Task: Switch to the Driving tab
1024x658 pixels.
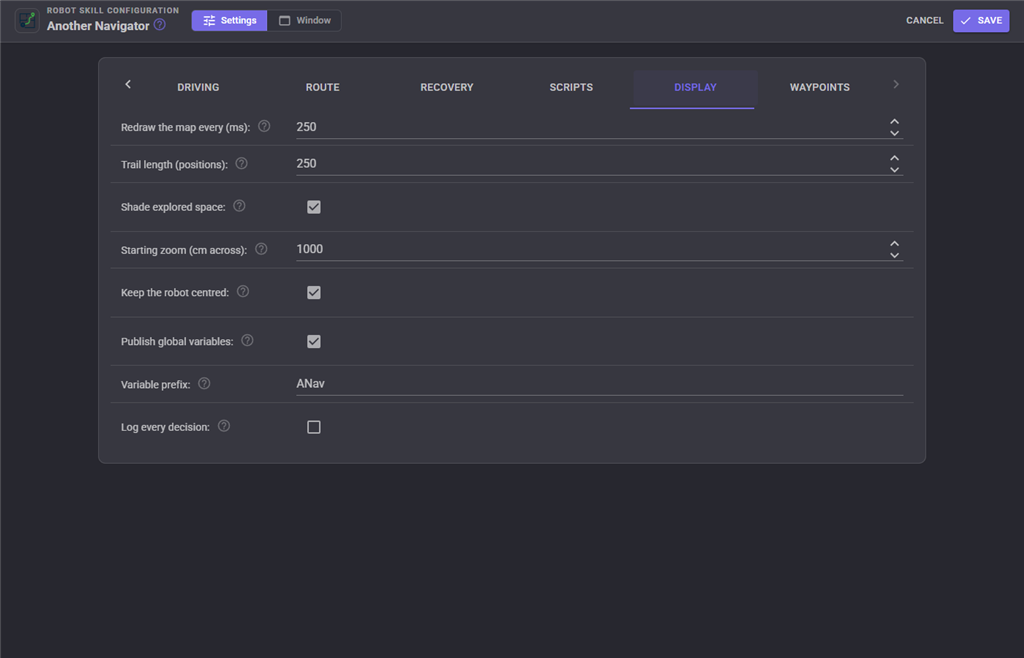Action: pyautogui.click(x=199, y=87)
